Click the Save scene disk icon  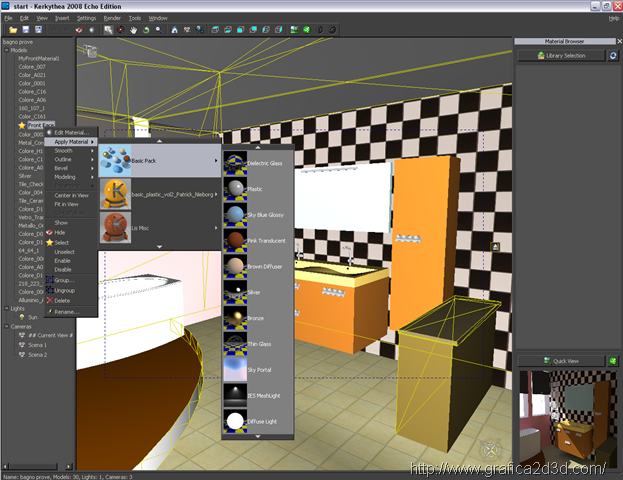[x=25, y=30]
